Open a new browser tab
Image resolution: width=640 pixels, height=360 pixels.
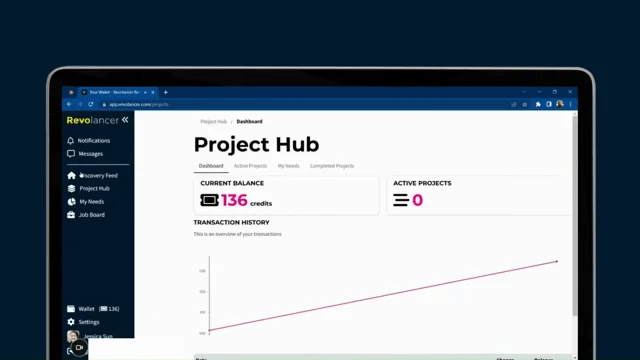pyautogui.click(x=166, y=92)
